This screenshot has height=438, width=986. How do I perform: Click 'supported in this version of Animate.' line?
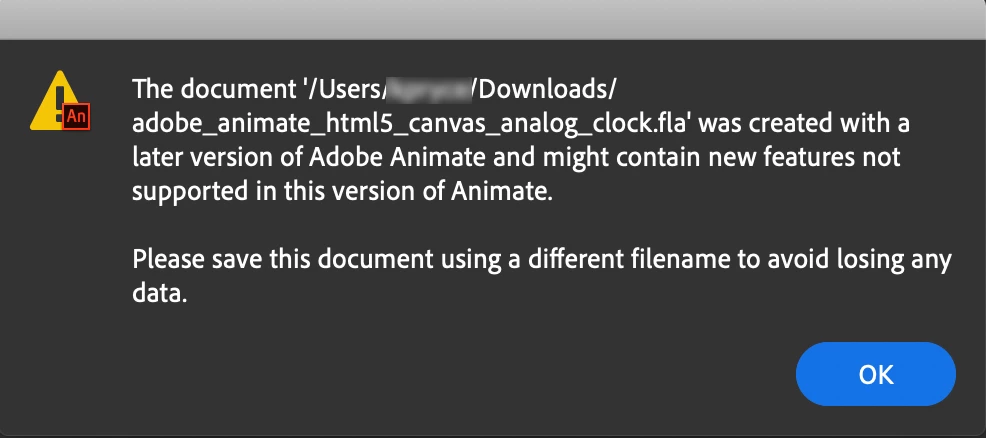(x=342, y=193)
